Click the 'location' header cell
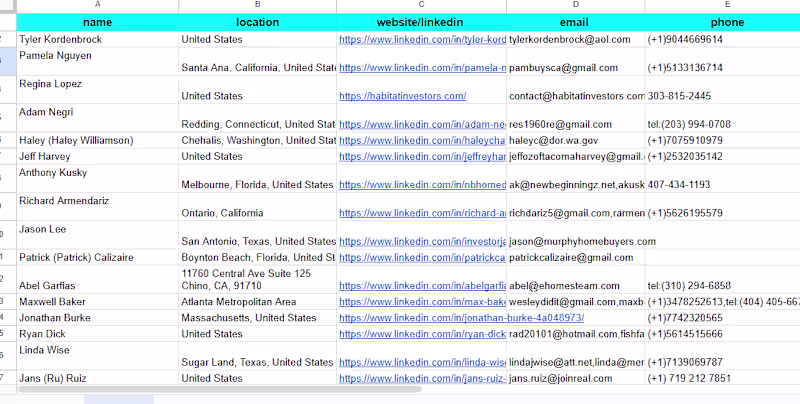The height and width of the screenshot is (404, 800). point(258,22)
